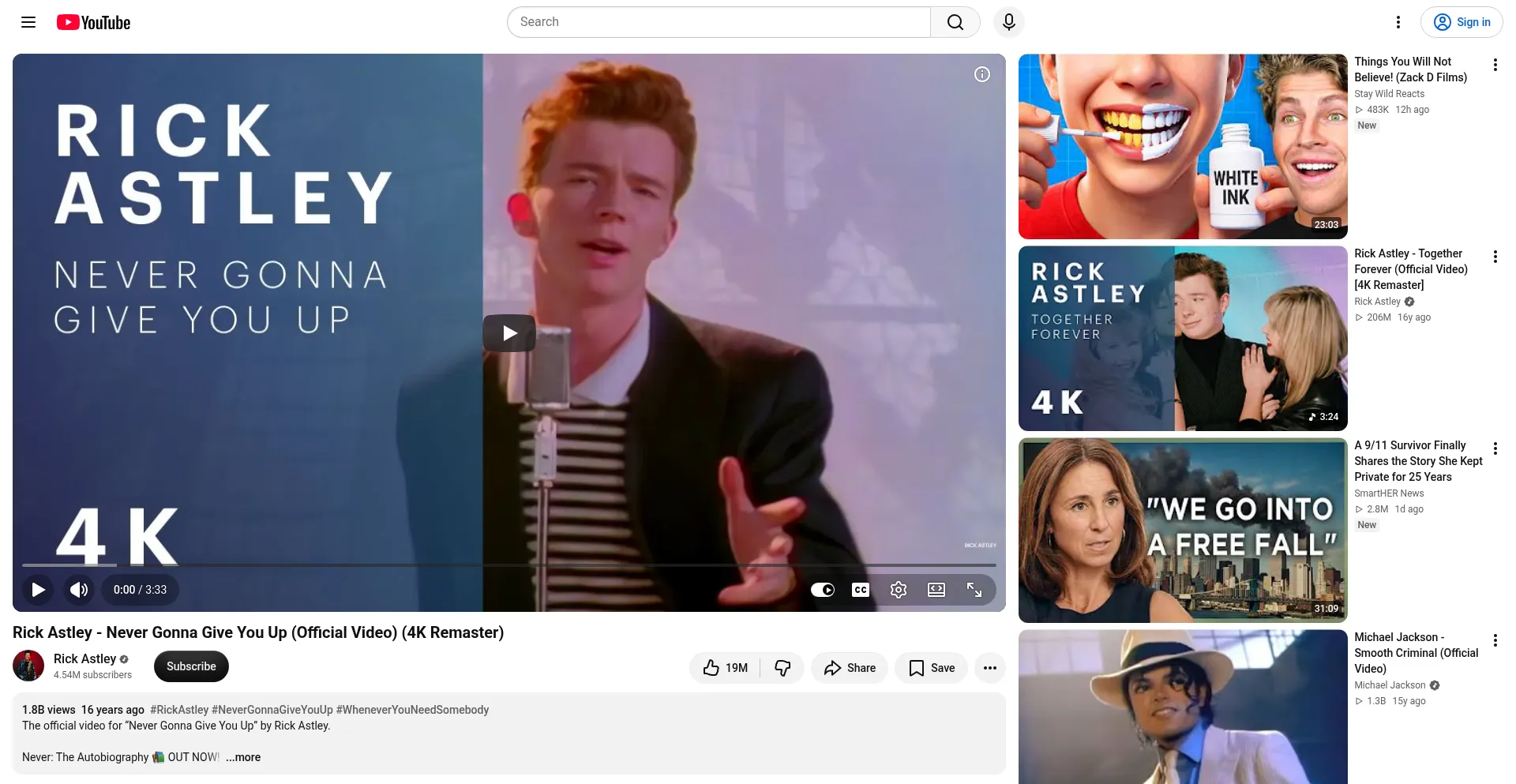Viewport: 1516px width, 784px height.
Task: Open title 'Michael Jackson - Smooth Criminal'
Action: click(x=1417, y=653)
